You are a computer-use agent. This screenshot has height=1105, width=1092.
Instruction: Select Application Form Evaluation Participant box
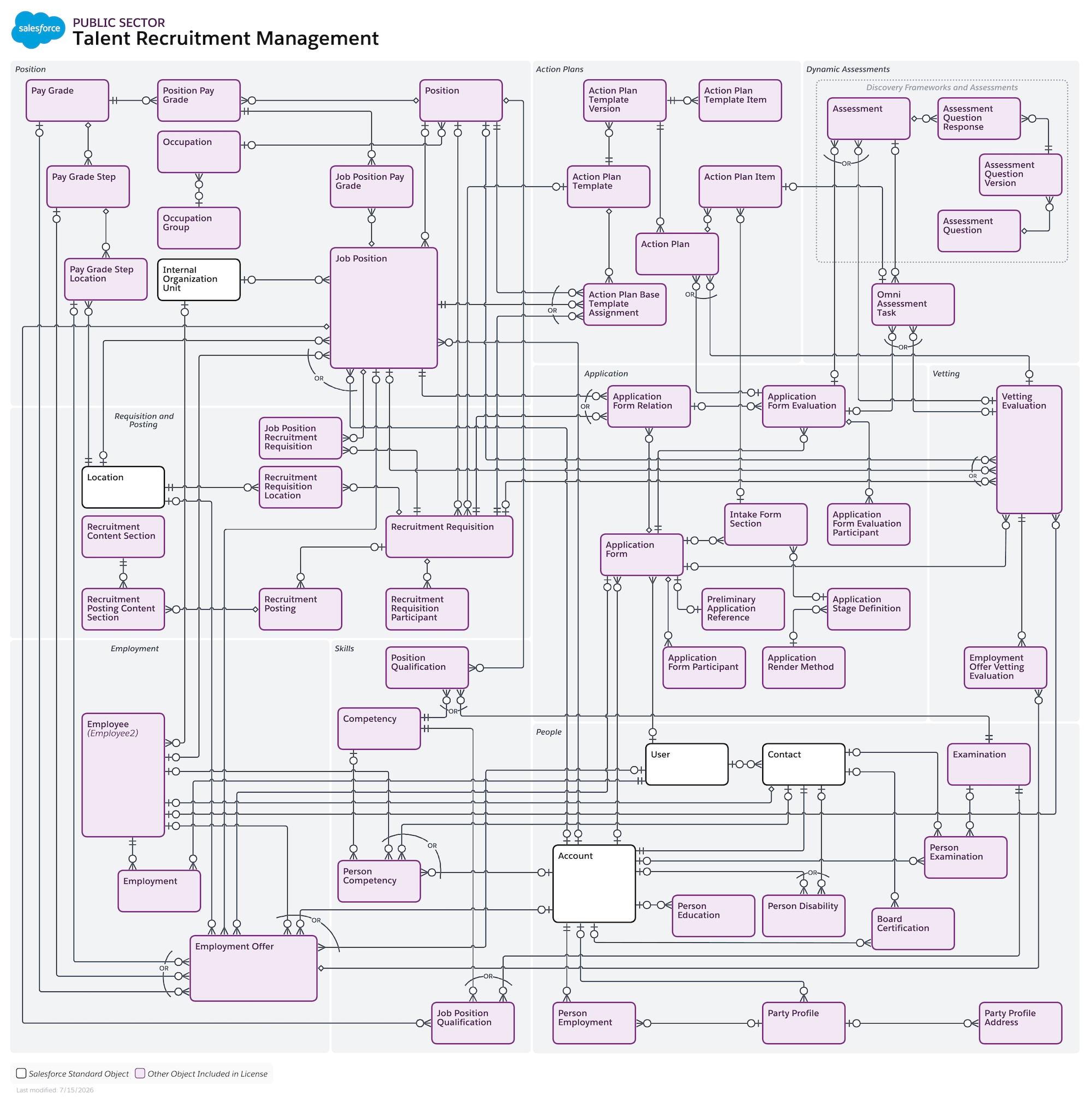coord(868,524)
